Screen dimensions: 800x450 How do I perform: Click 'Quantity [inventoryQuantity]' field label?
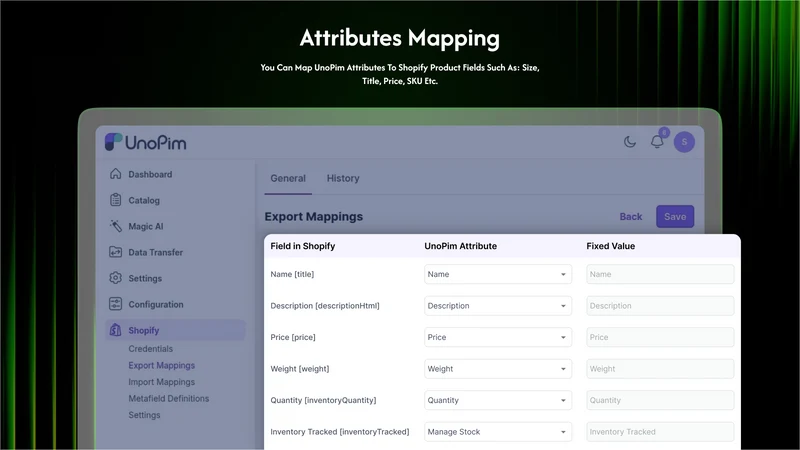(x=323, y=401)
